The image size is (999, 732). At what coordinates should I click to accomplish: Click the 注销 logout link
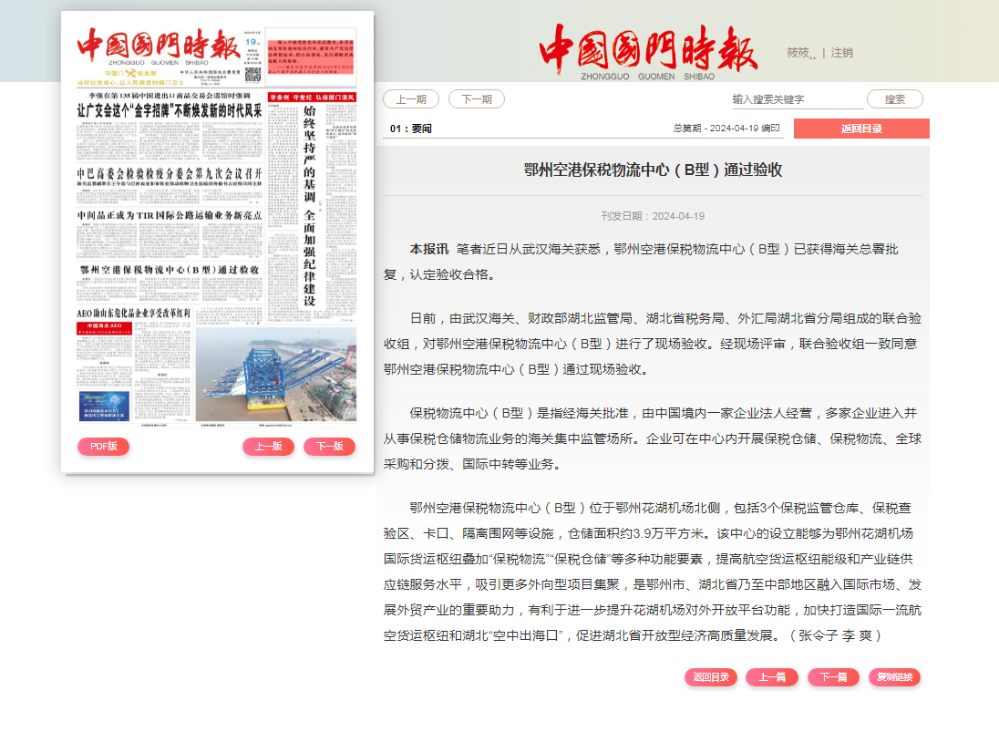pyautogui.click(x=842, y=53)
